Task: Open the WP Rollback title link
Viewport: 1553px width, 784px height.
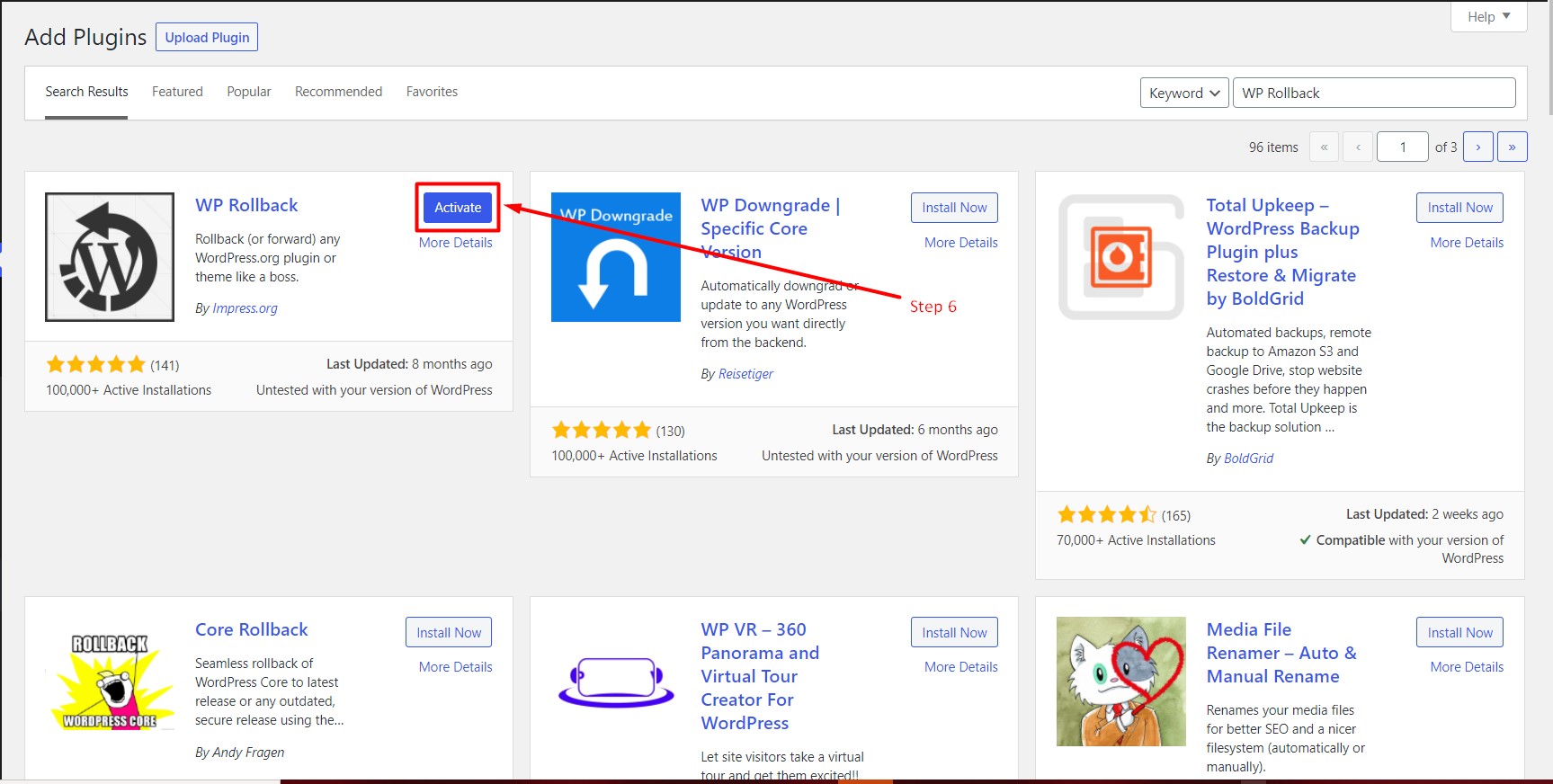Action: pyautogui.click(x=246, y=205)
